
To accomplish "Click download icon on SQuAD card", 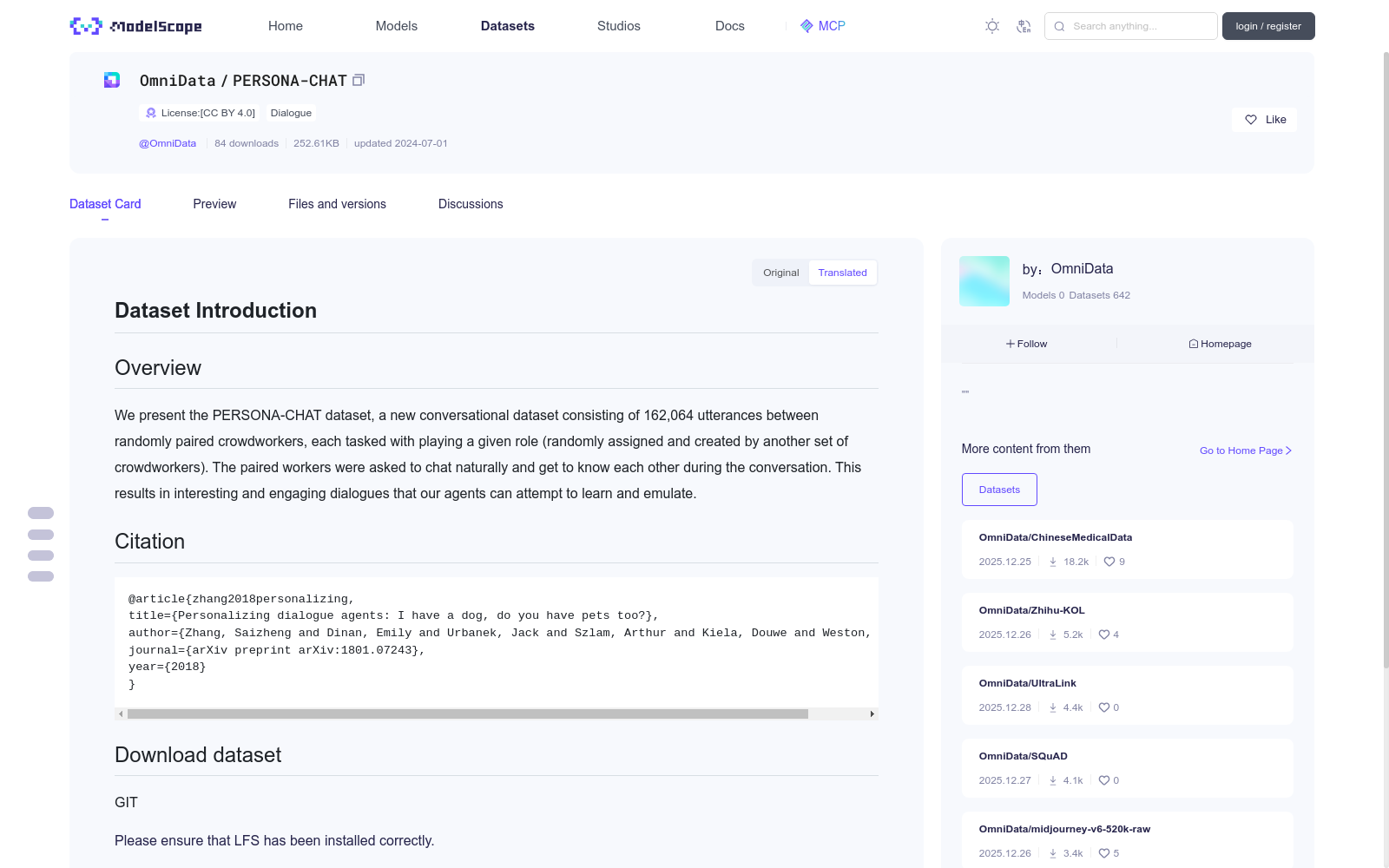I will (x=1053, y=780).
